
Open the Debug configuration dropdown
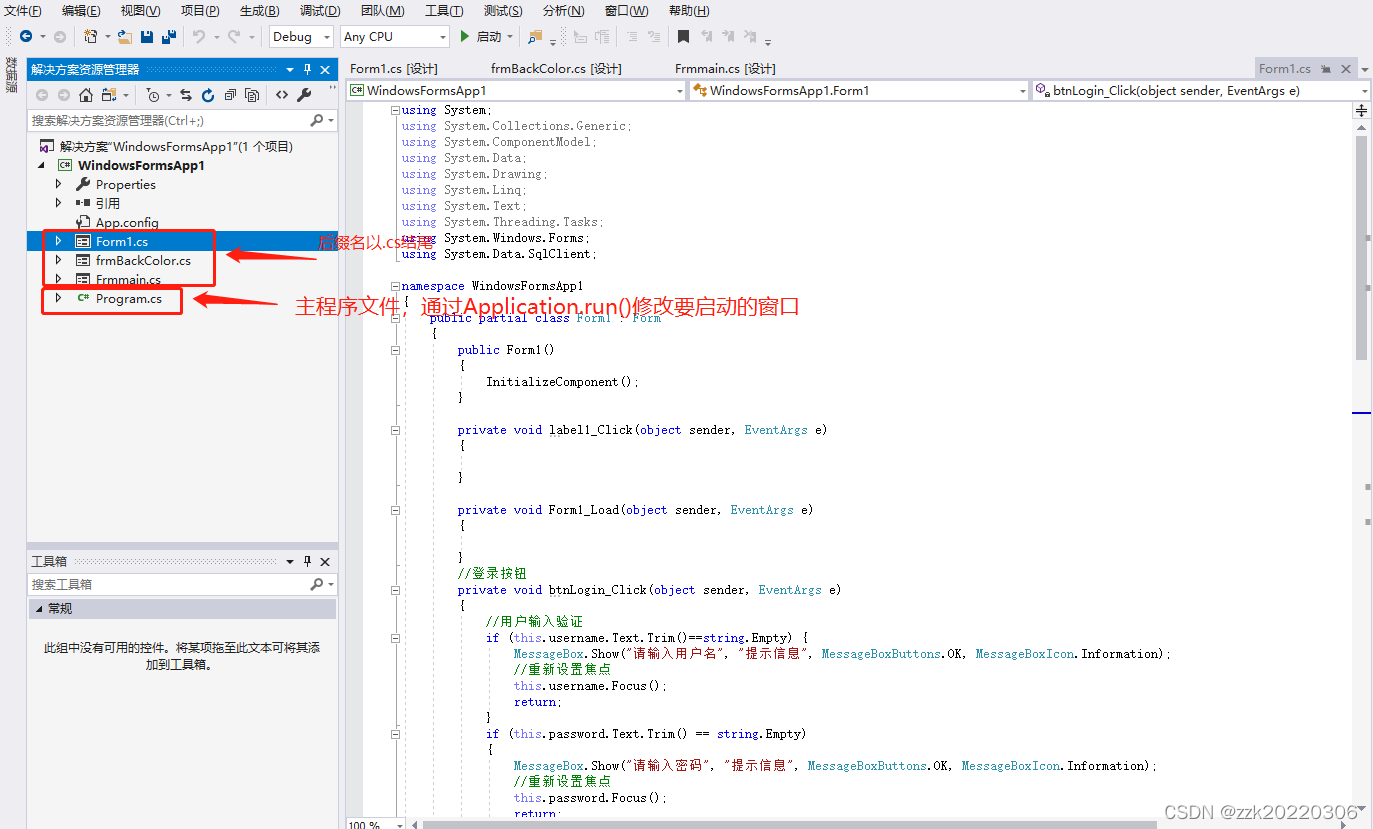[x=301, y=36]
